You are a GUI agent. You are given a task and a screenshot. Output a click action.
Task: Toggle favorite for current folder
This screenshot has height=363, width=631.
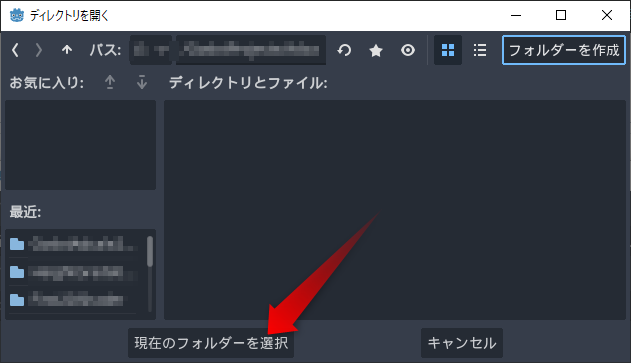pos(376,50)
